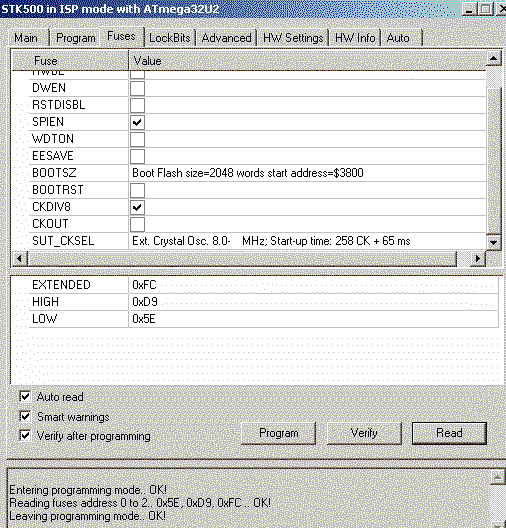Open the SUT_CKSEL clock source dropdown

pyautogui.click(x=307, y=241)
